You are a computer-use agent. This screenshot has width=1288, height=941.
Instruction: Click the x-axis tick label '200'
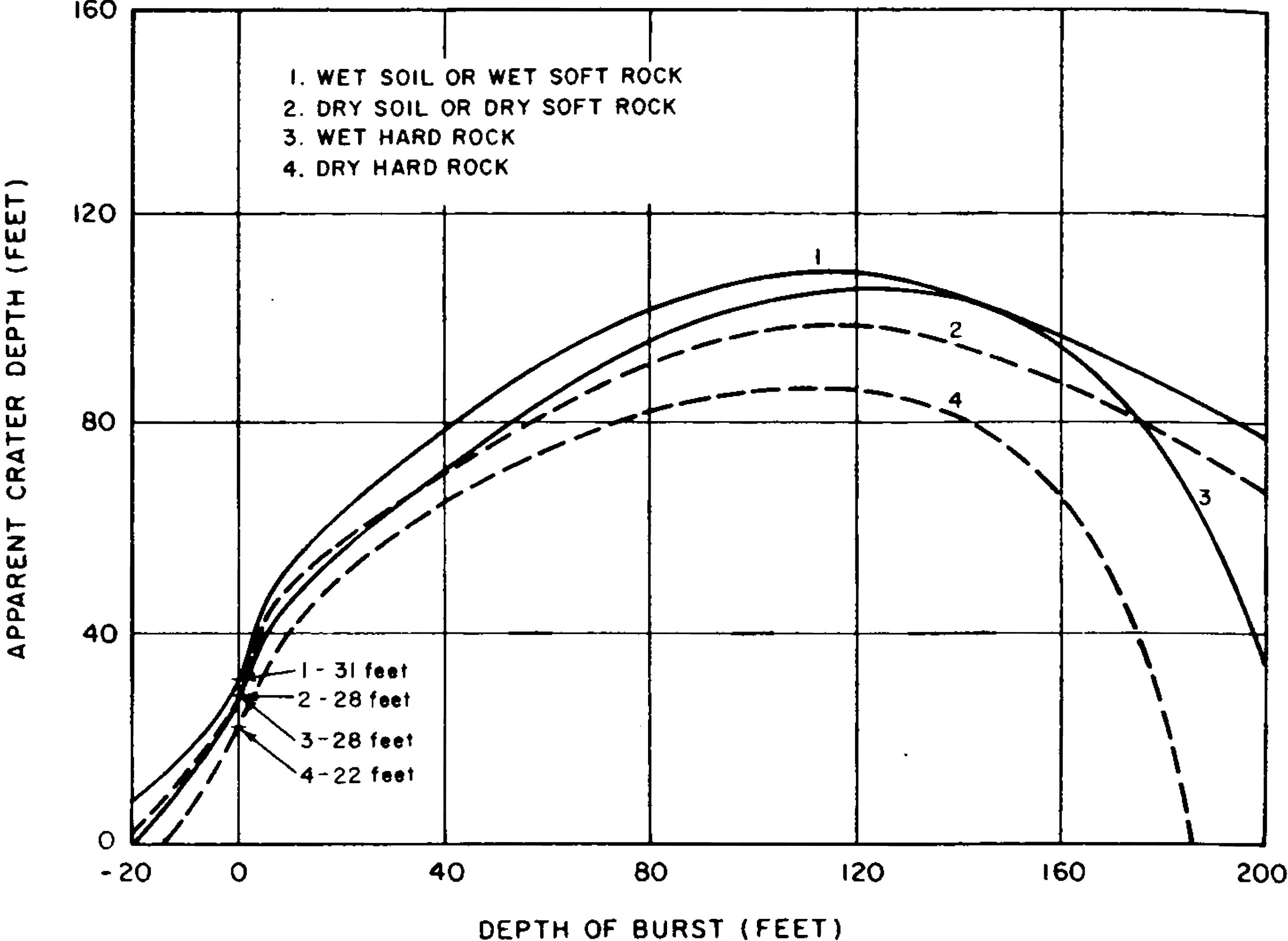tap(1262, 873)
